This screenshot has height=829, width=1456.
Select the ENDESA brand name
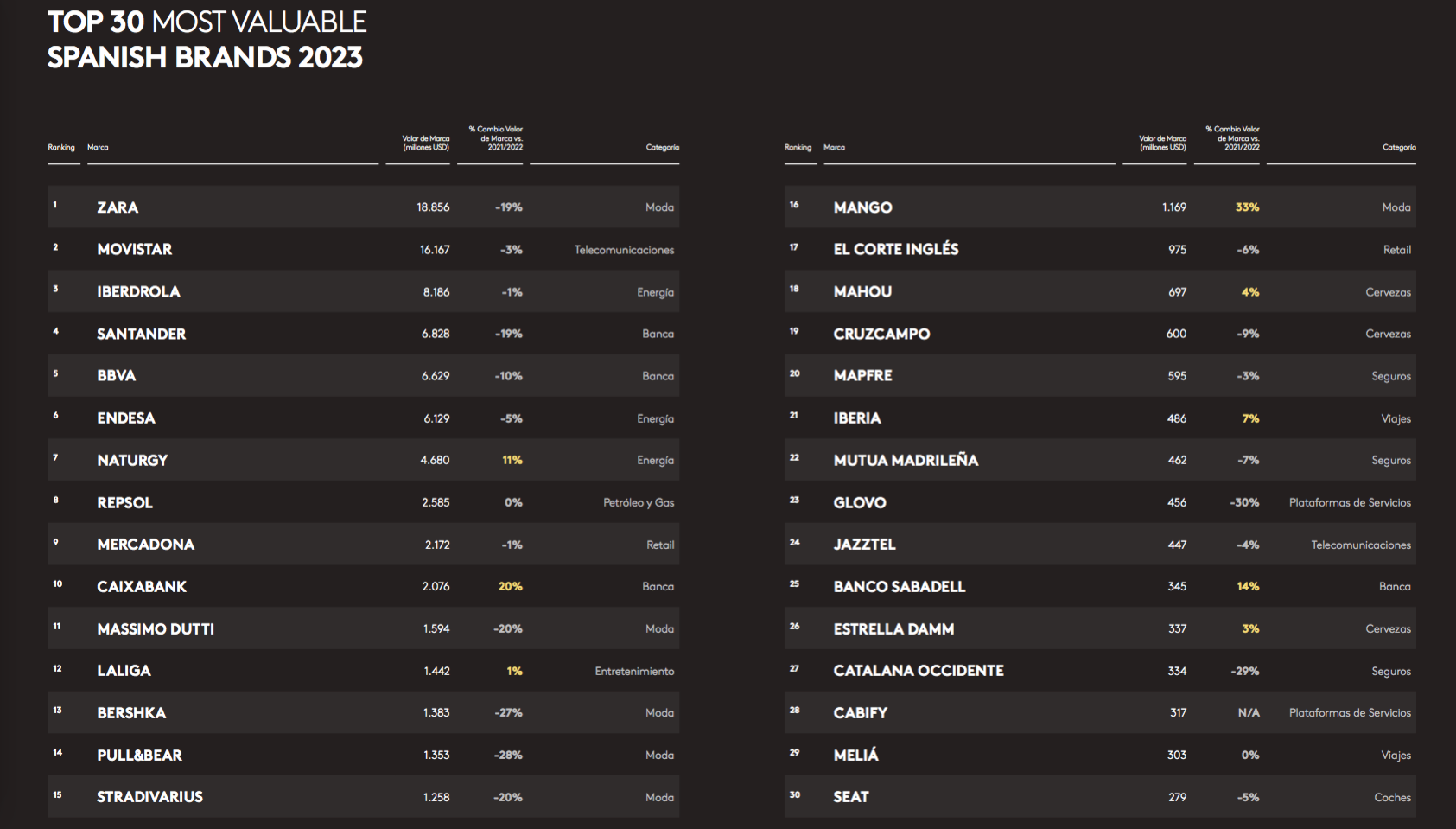[x=126, y=418]
